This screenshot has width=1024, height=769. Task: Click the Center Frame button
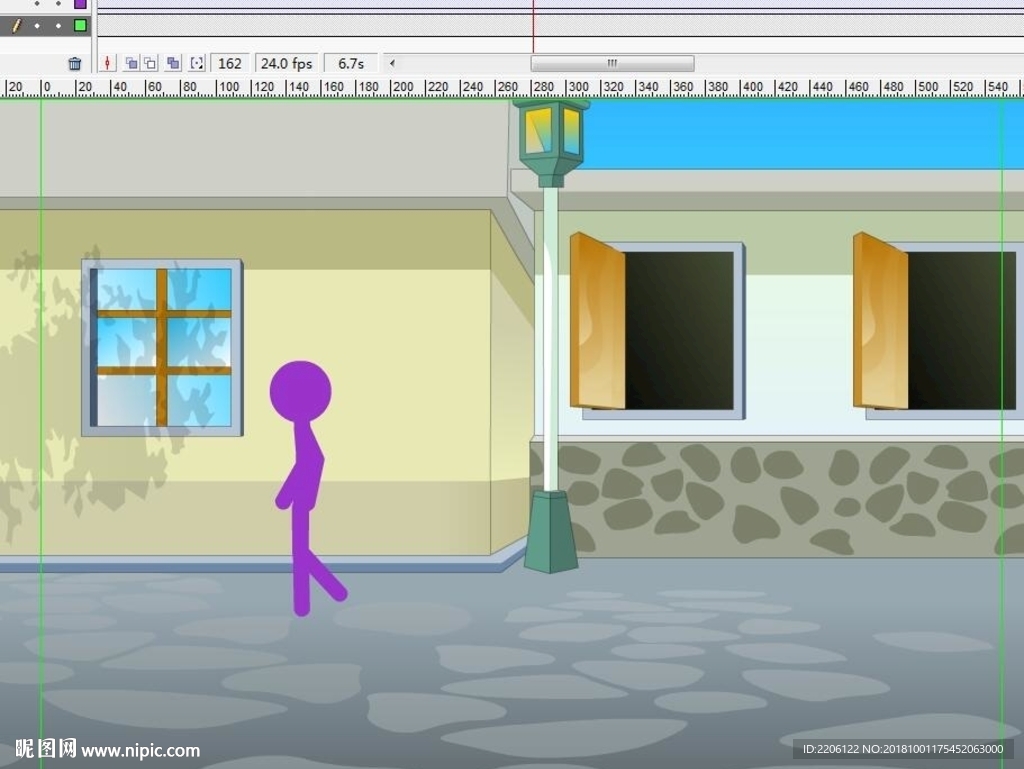click(x=108, y=64)
